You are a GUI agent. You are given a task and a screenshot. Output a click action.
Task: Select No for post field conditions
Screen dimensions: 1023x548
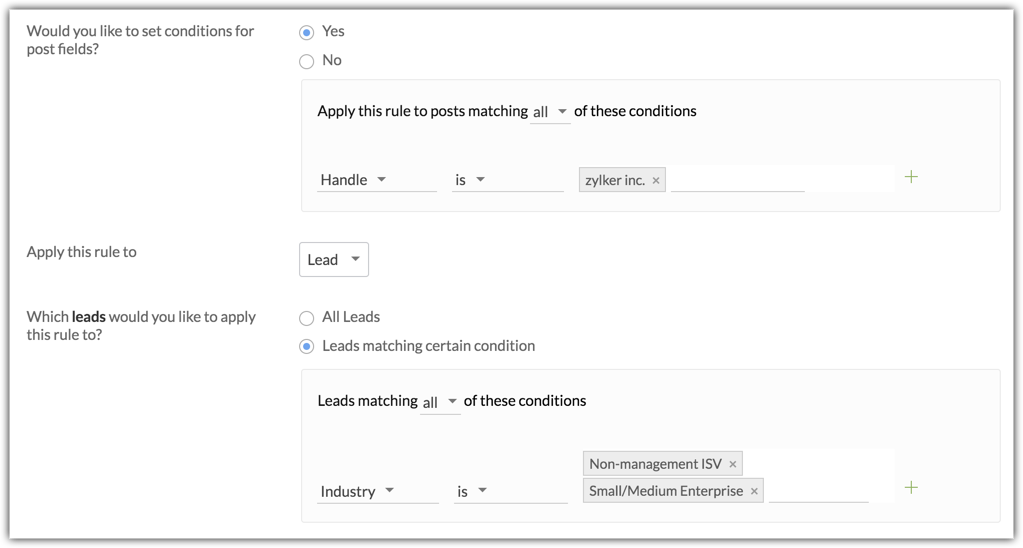click(307, 61)
